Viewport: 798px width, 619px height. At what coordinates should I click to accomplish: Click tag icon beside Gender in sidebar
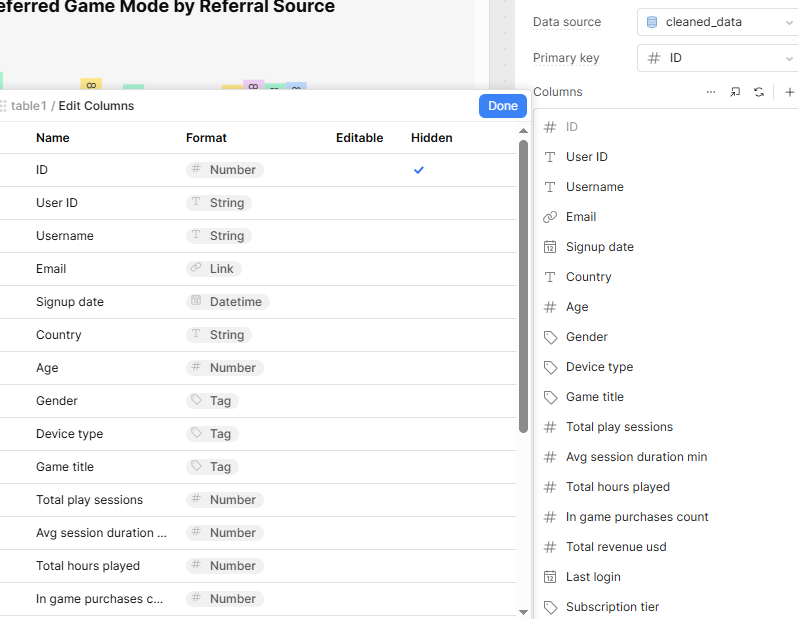550,337
